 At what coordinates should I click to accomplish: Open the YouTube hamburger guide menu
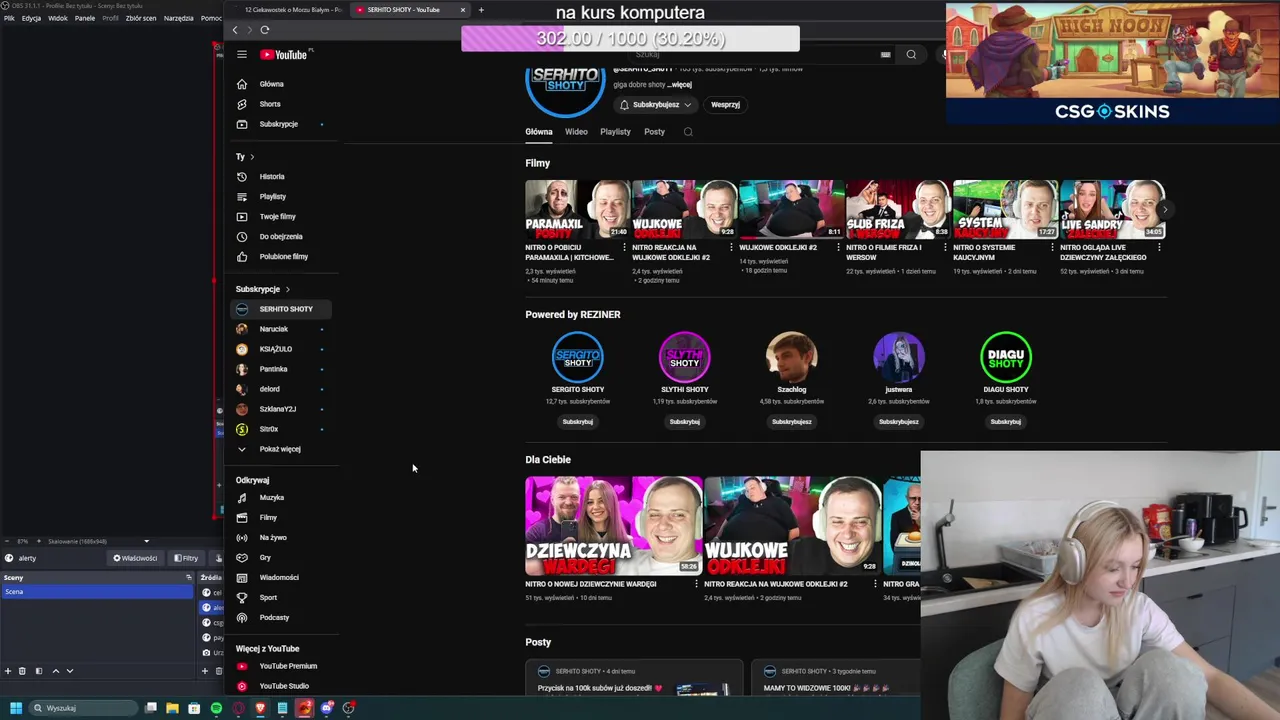[x=241, y=55]
